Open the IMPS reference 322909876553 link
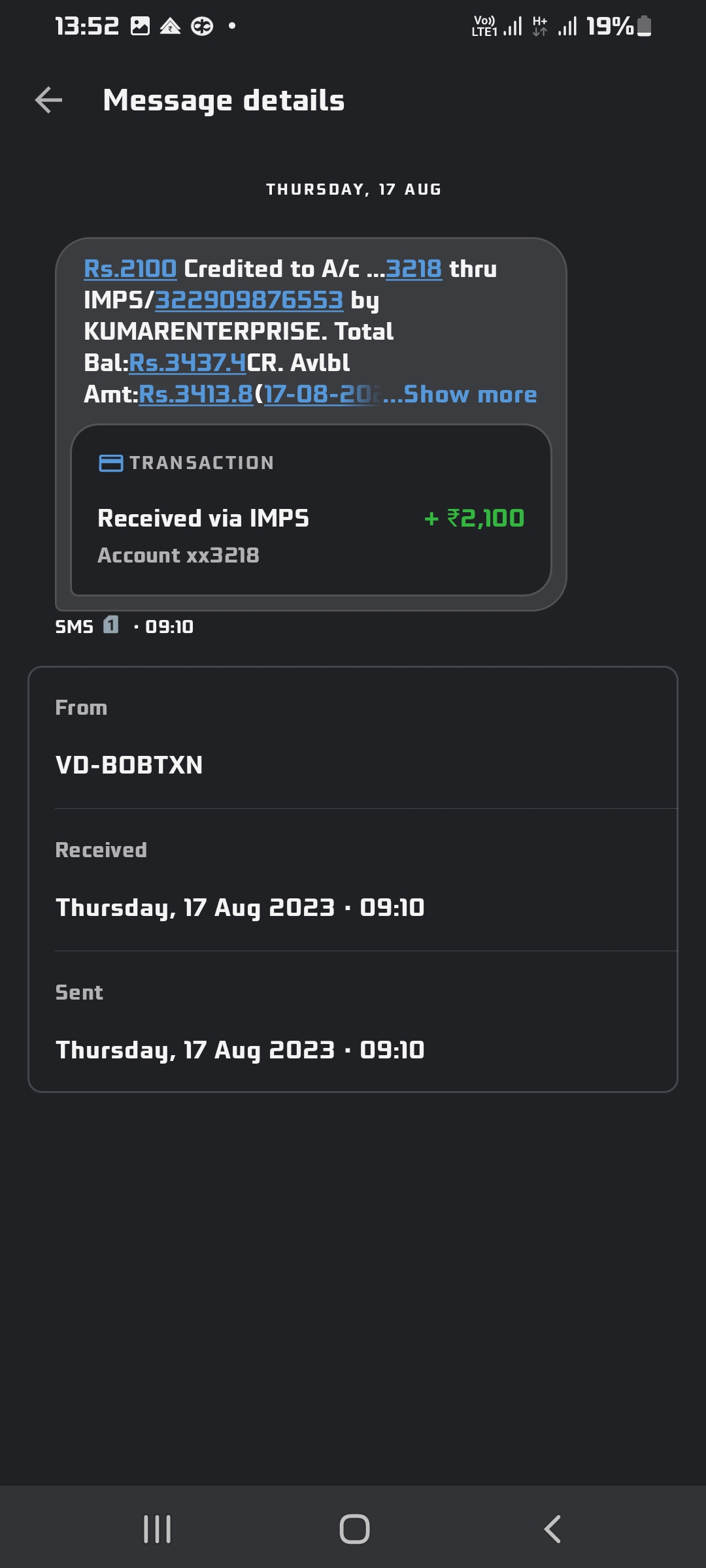Image resolution: width=706 pixels, height=1568 pixels. click(x=248, y=301)
